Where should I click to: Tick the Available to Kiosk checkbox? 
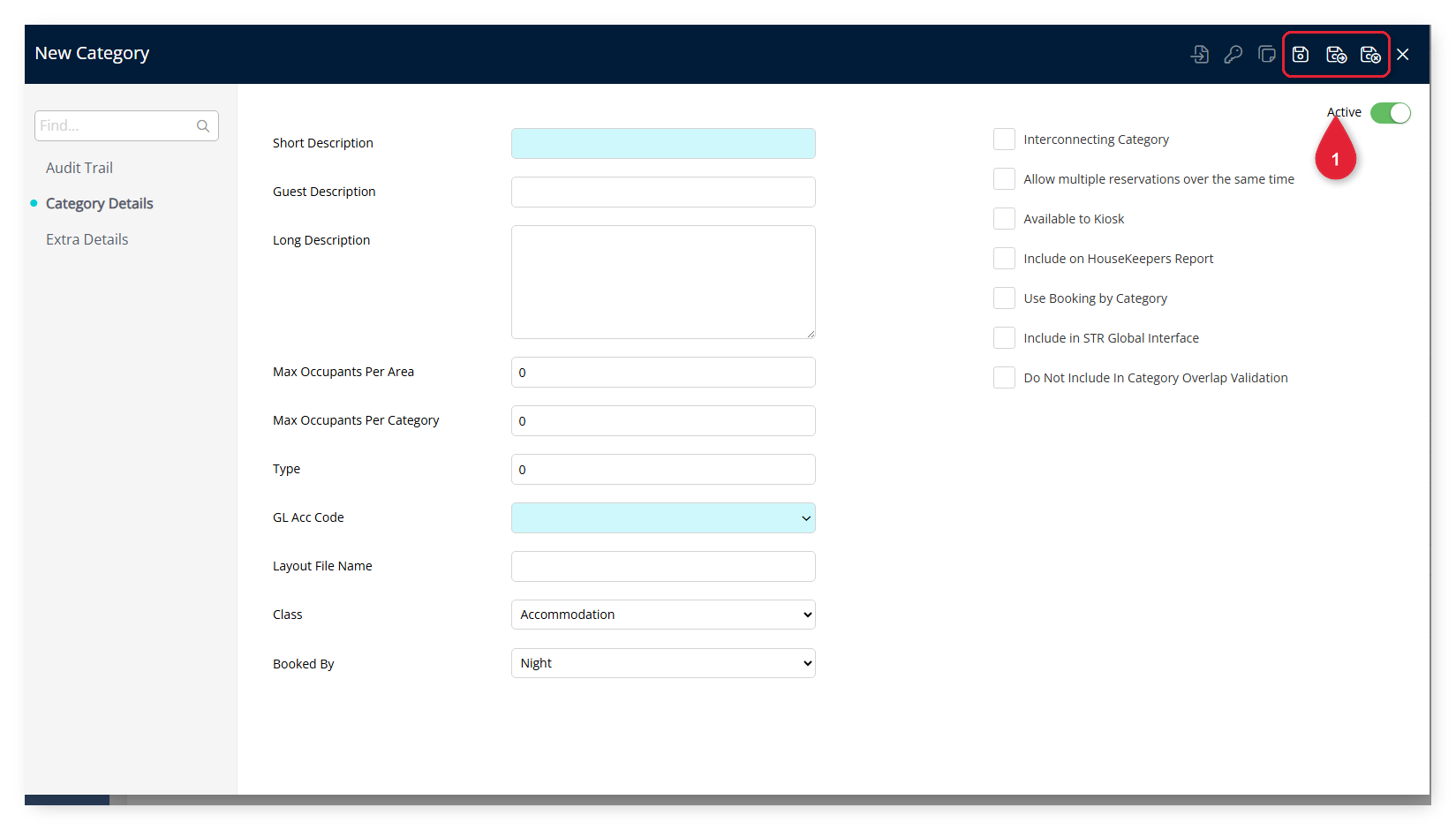(x=1004, y=219)
